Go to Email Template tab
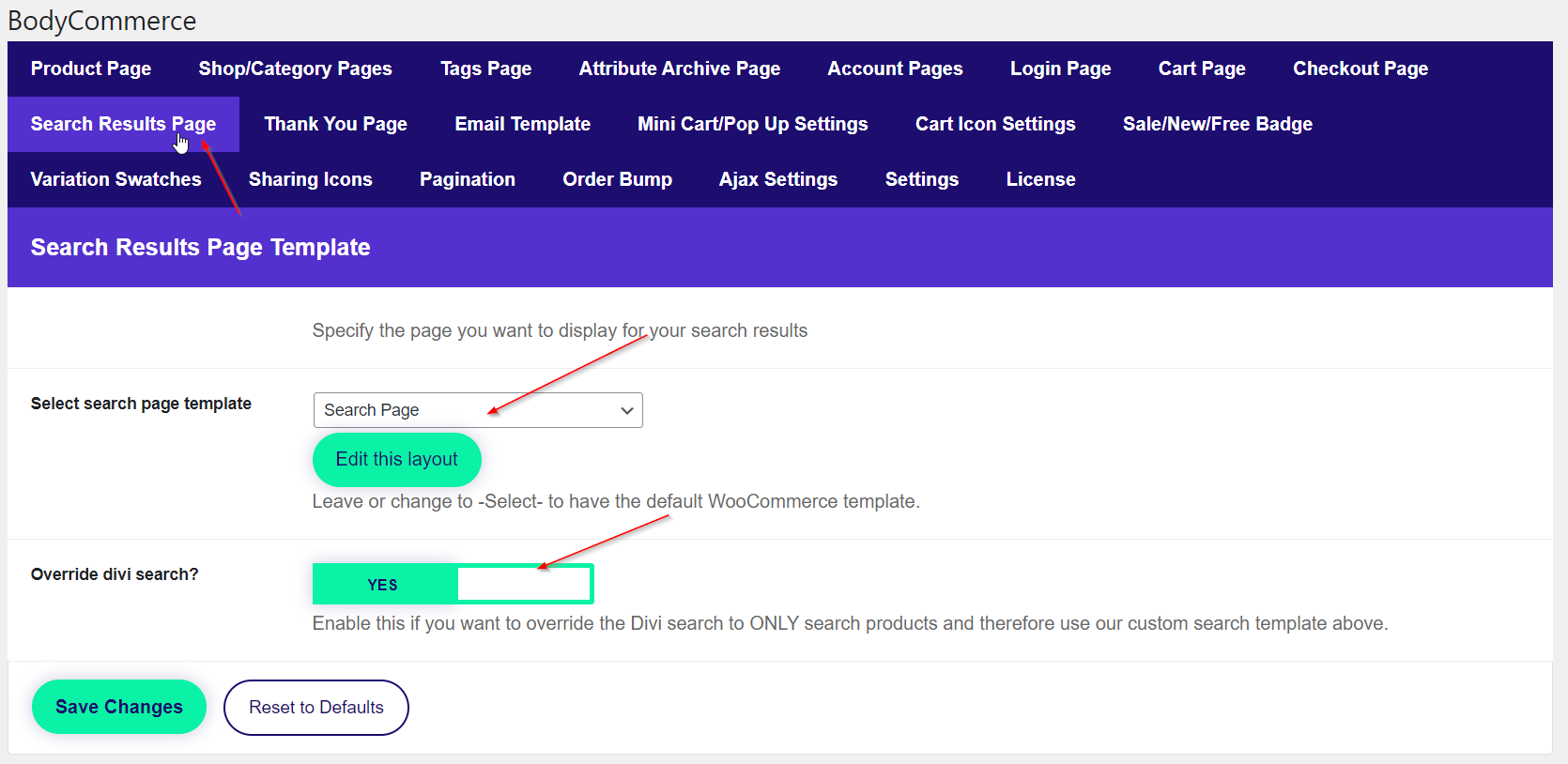 coord(523,124)
